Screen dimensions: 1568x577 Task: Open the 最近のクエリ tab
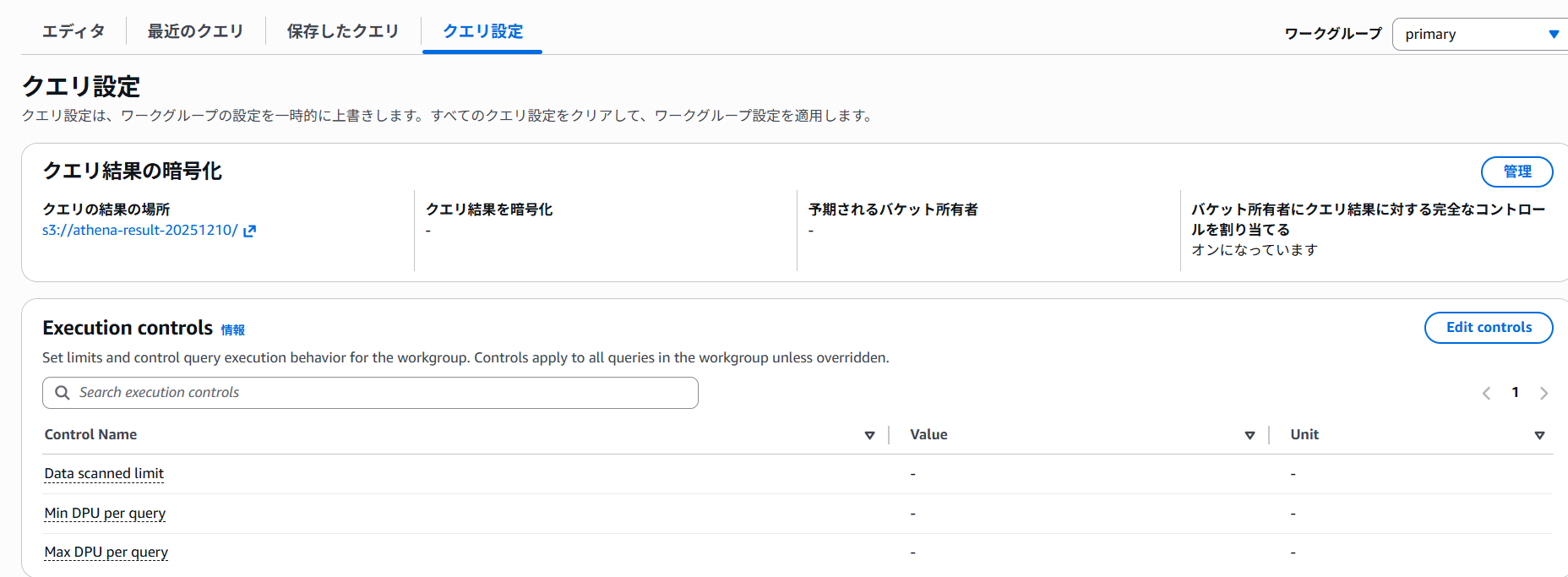(195, 31)
